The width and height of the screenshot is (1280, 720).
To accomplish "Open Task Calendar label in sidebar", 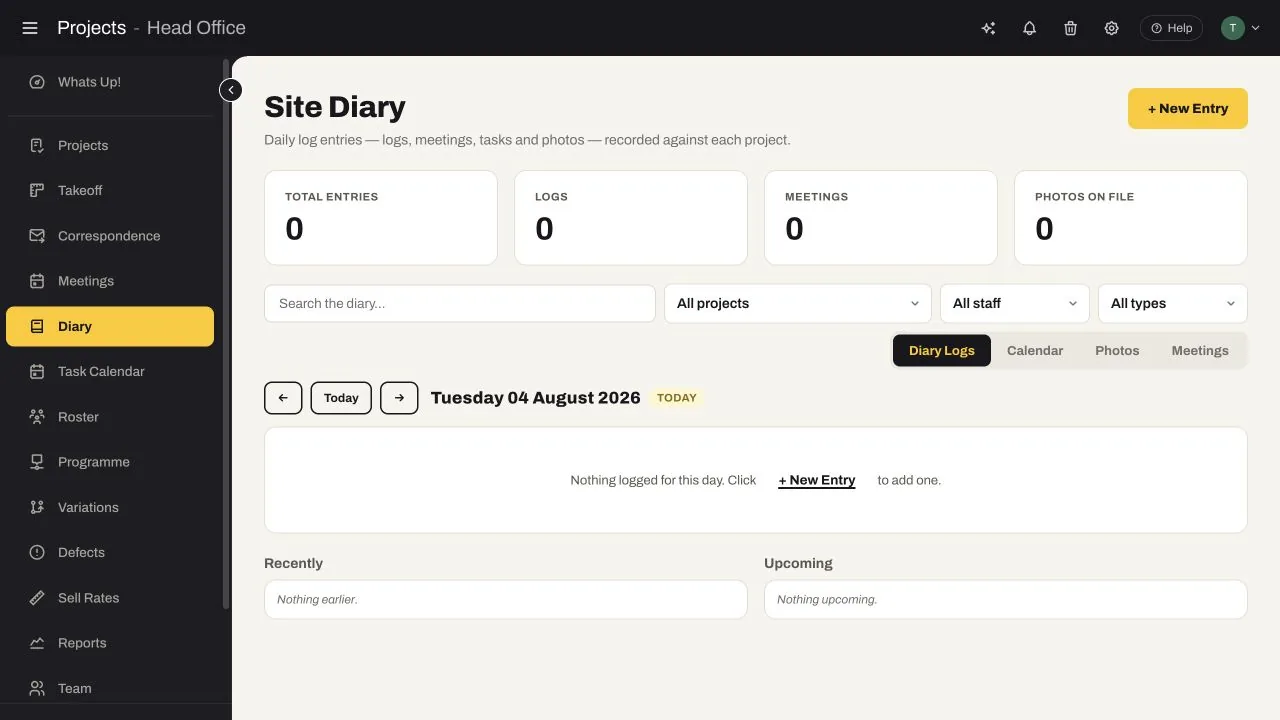I will [101, 371].
